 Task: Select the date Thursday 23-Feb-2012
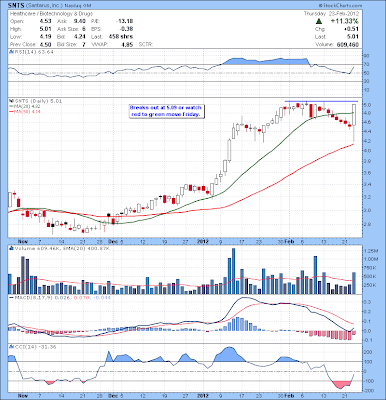(x=331, y=14)
